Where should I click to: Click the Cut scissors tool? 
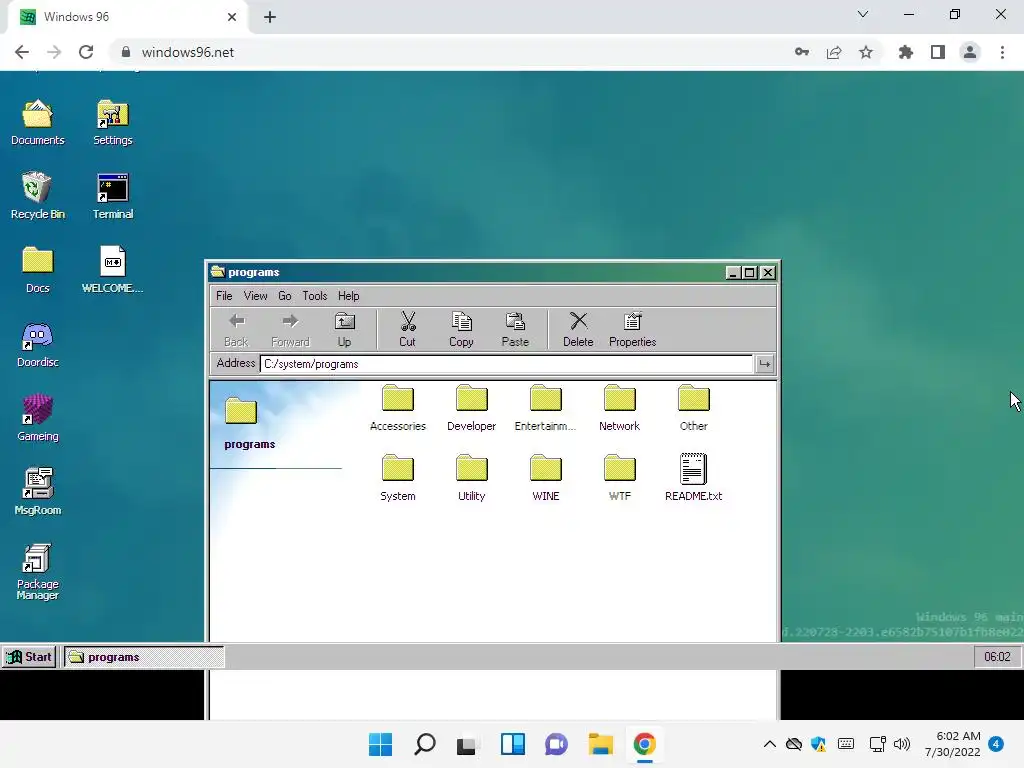tap(408, 330)
